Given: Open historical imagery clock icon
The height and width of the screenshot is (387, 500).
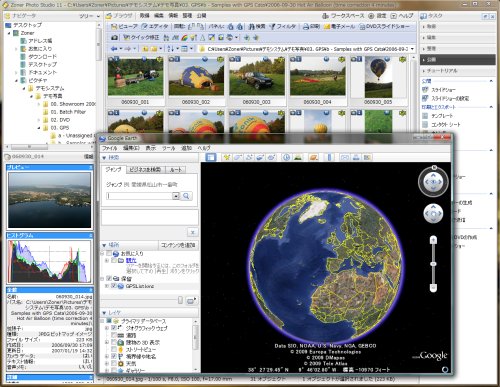Looking at the screenshot, I should pyautogui.click(x=286, y=157).
